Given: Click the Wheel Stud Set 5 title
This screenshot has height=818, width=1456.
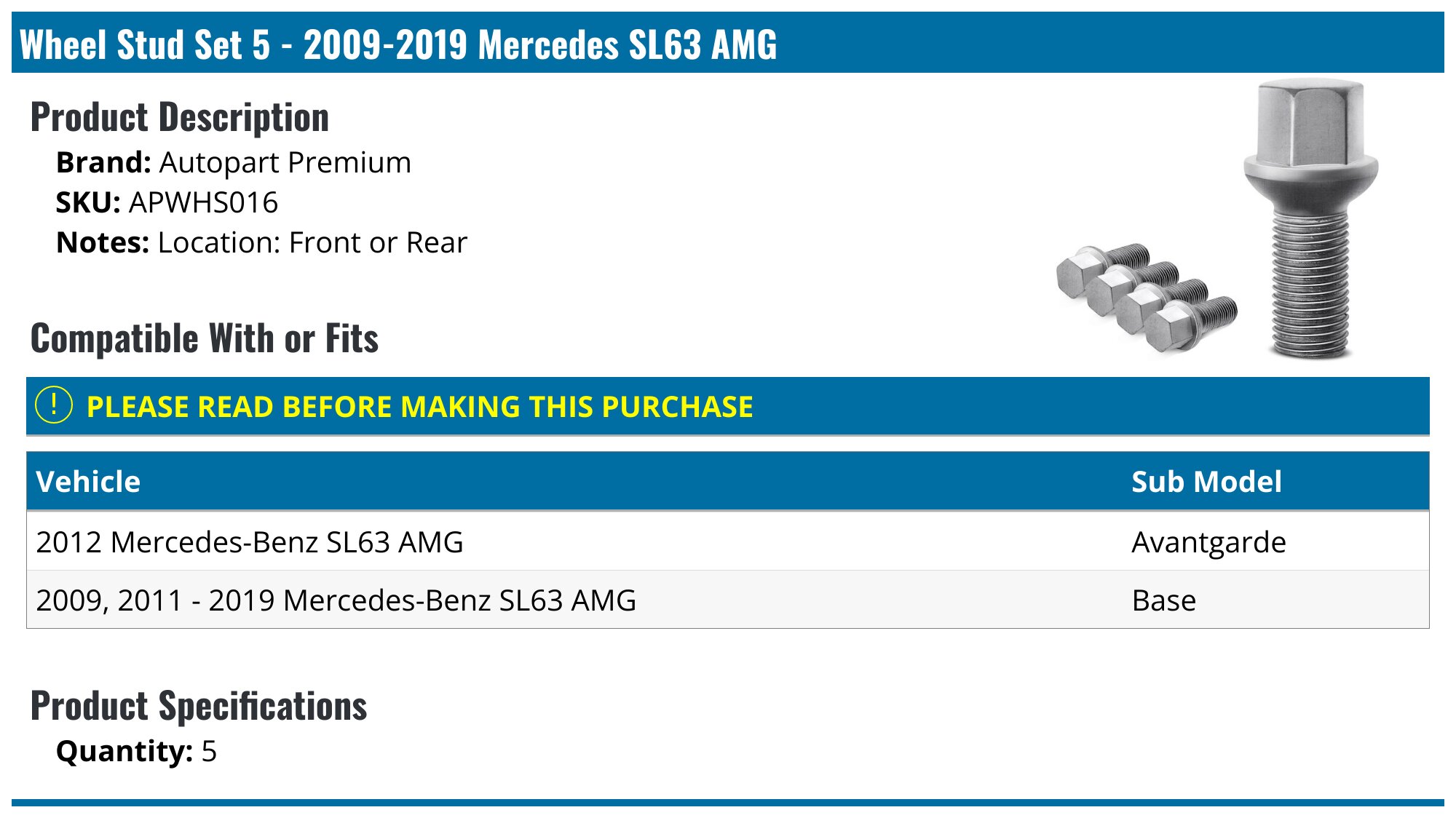Looking at the screenshot, I should (x=398, y=44).
